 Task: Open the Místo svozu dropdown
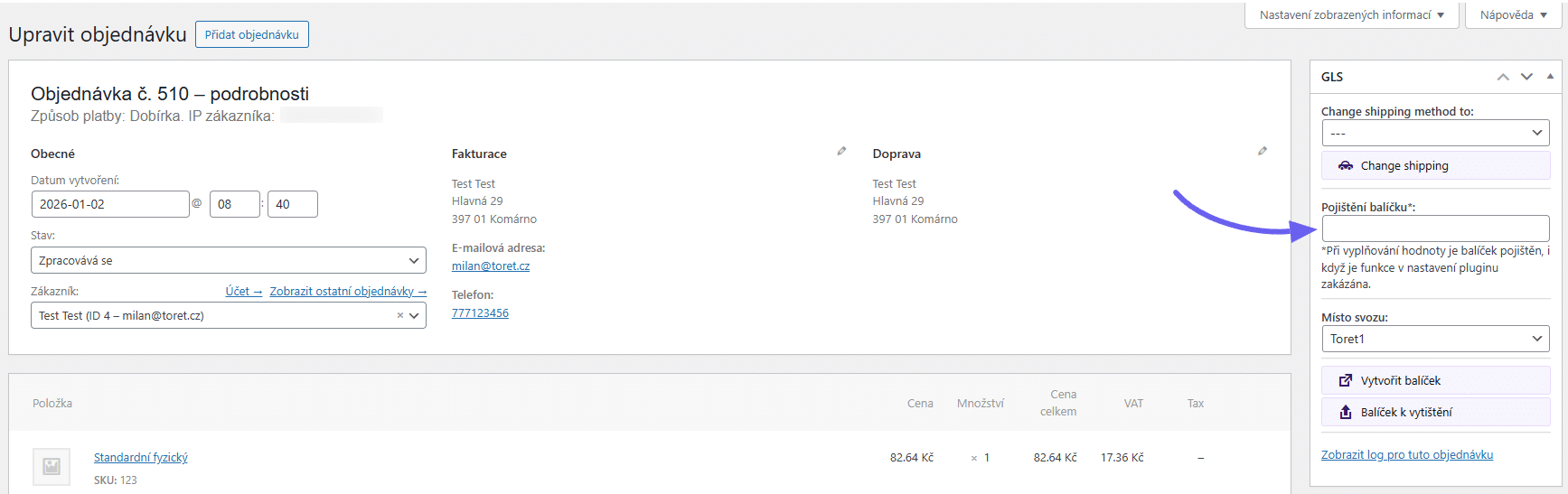pos(1435,339)
